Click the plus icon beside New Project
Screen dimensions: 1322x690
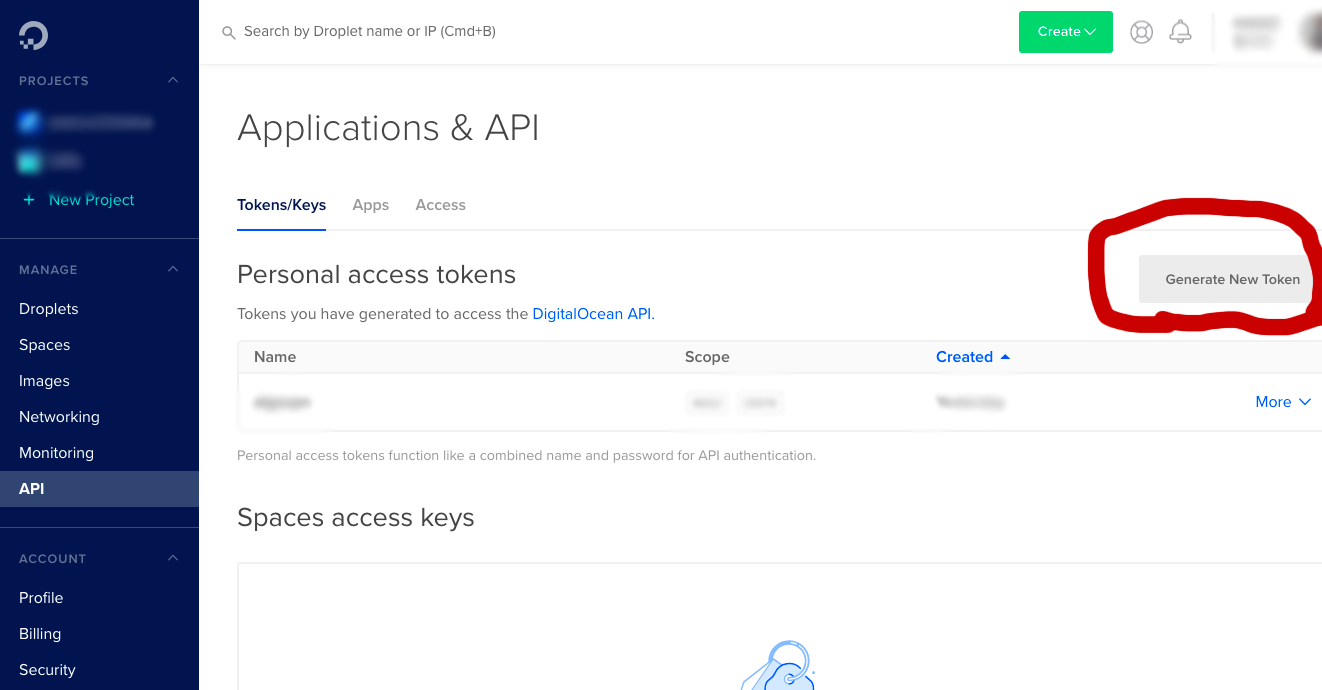click(29, 200)
